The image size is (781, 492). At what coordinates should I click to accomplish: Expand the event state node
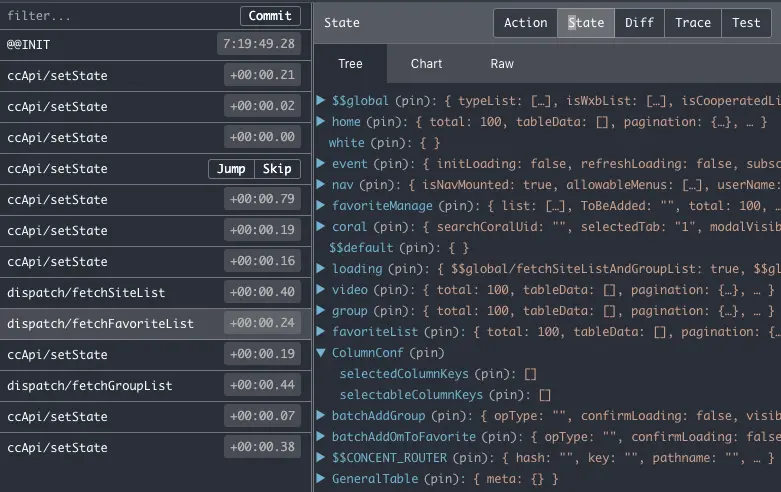click(x=321, y=163)
